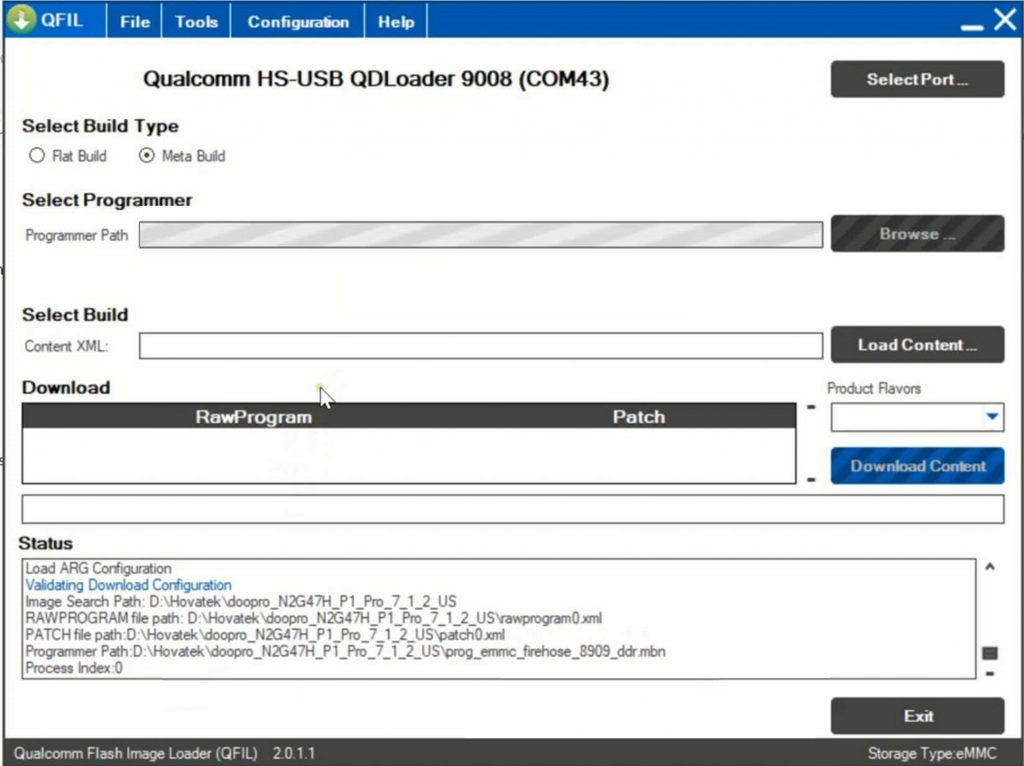Open the File menu

[135, 22]
